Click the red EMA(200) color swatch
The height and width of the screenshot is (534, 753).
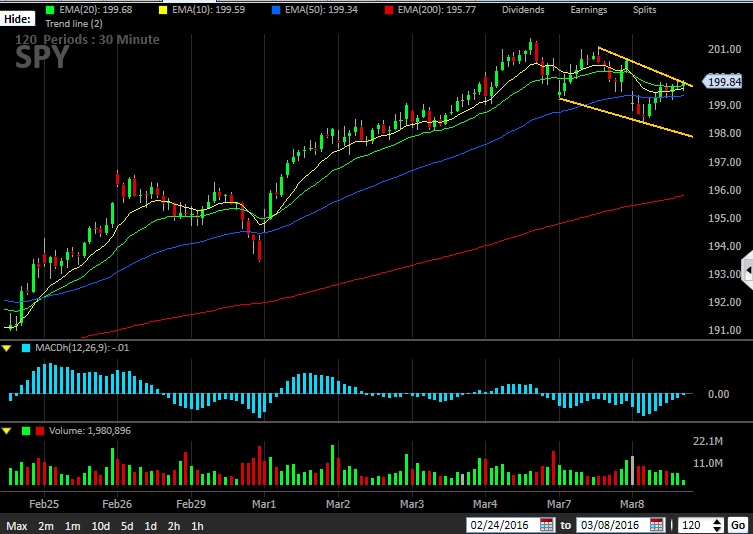coord(389,10)
